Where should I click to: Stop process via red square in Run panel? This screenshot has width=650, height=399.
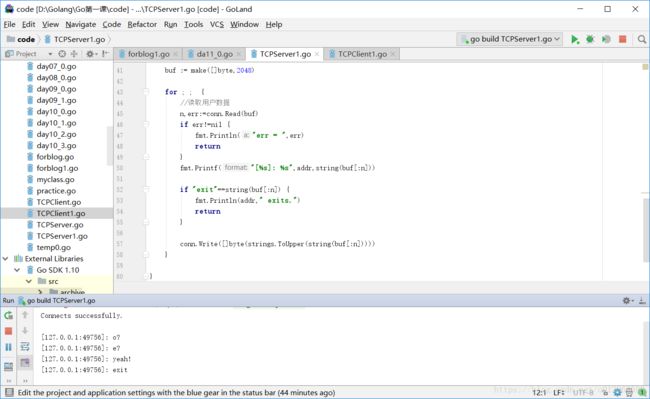tap(8, 331)
